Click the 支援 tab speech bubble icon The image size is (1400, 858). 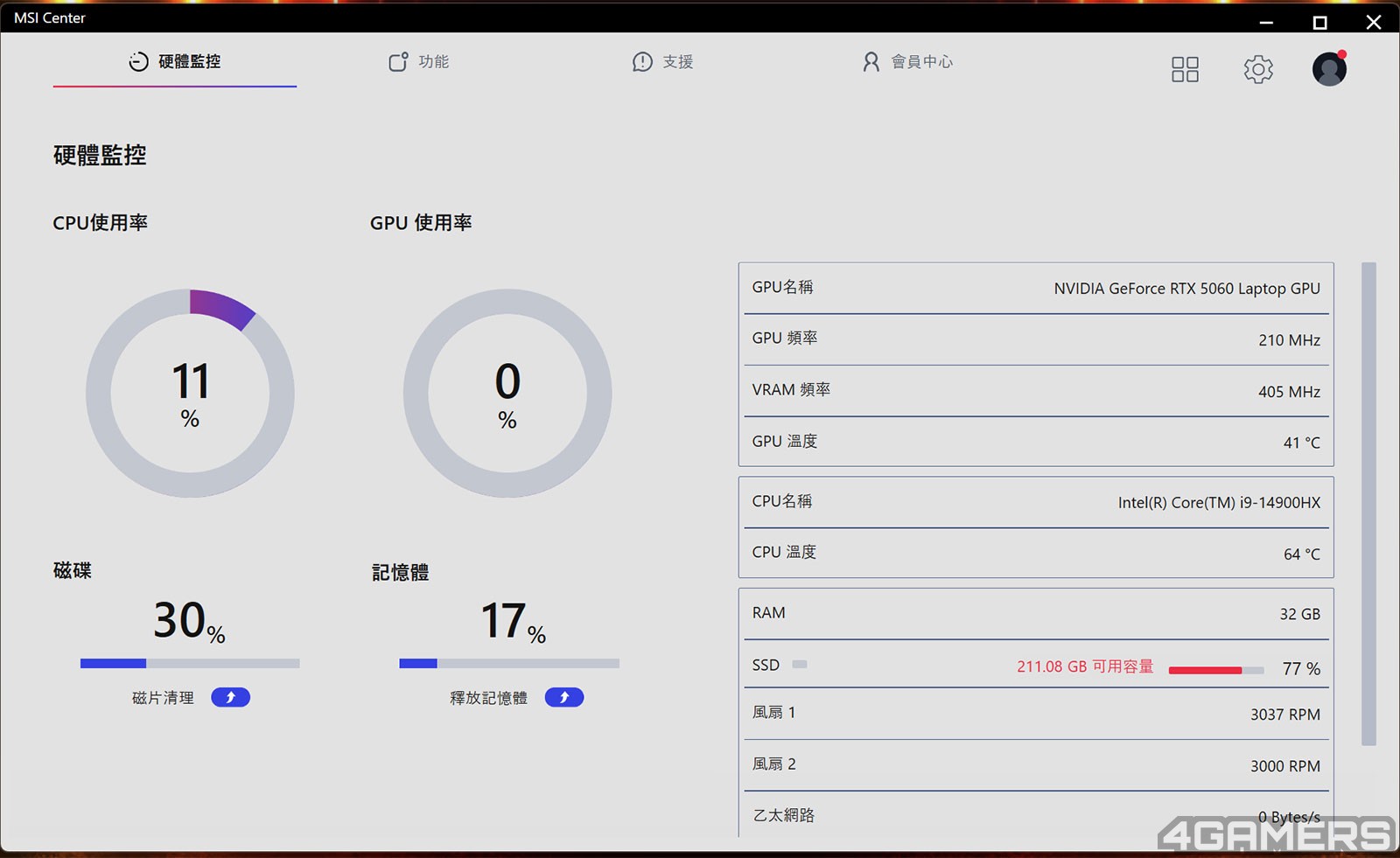(642, 61)
